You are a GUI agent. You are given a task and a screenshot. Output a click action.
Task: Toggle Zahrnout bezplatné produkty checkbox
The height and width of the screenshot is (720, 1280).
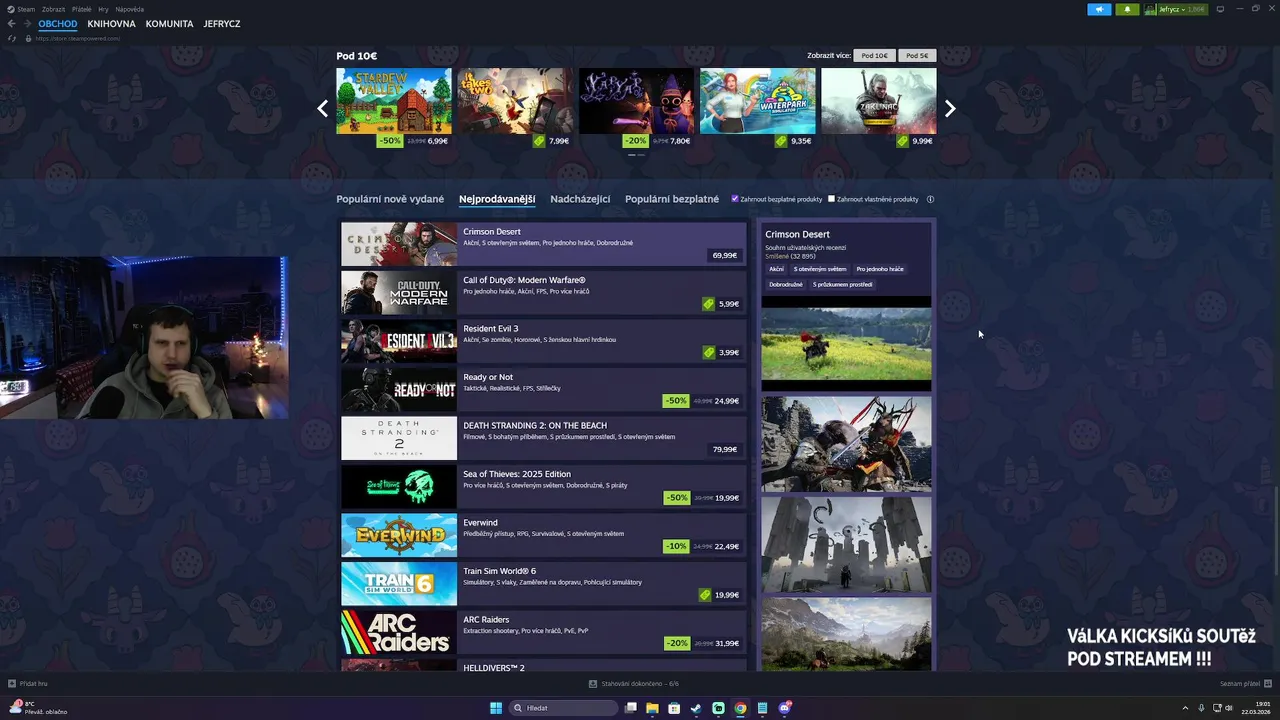[735, 199]
